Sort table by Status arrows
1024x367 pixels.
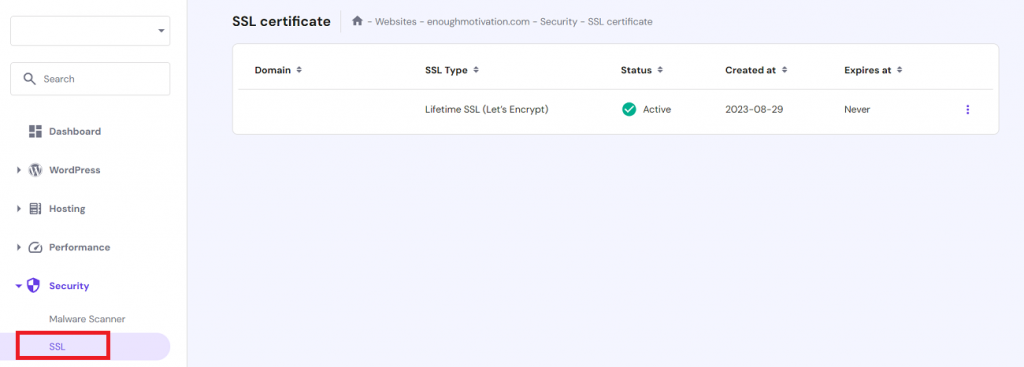[x=660, y=70]
